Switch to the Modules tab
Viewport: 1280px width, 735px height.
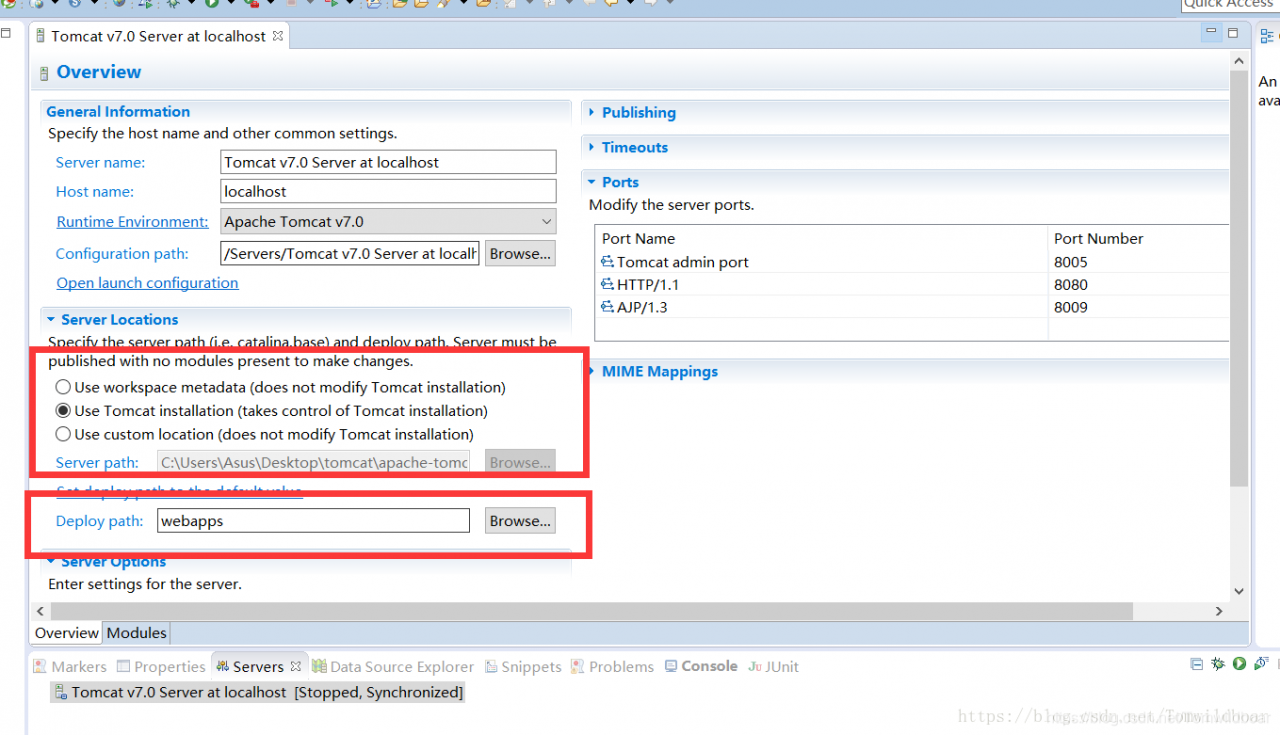(x=136, y=633)
